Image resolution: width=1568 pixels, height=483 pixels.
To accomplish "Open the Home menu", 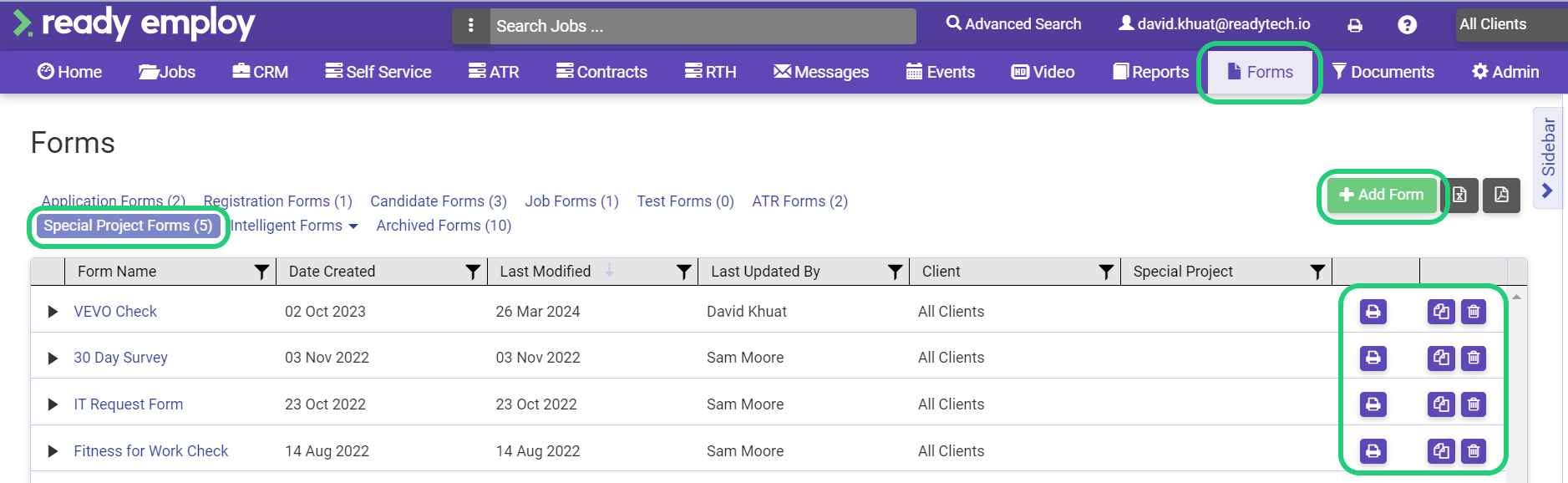I will pos(69,72).
